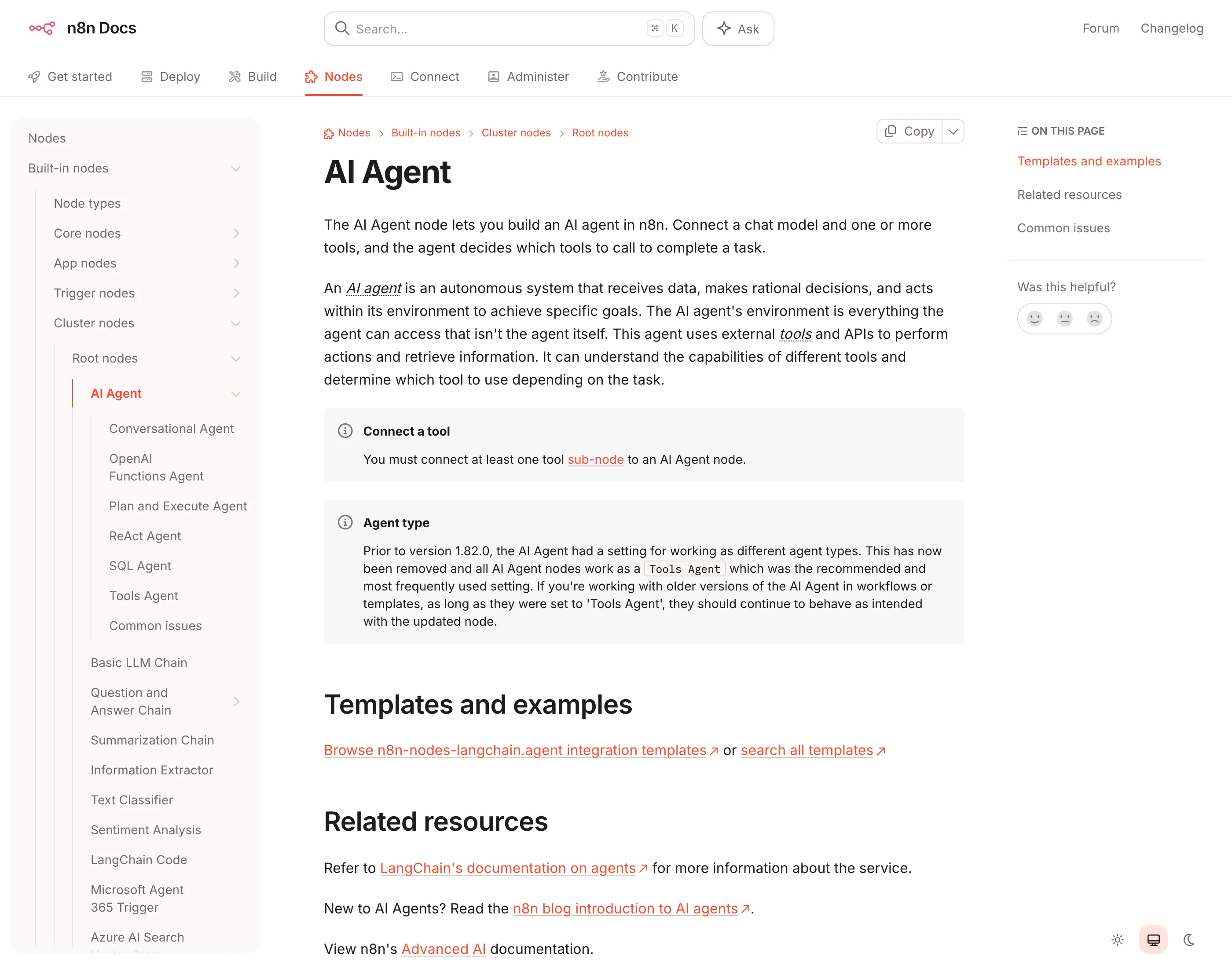1232x968 pixels.
Task: Open Summarization Chain in sidebar
Action: click(152, 740)
